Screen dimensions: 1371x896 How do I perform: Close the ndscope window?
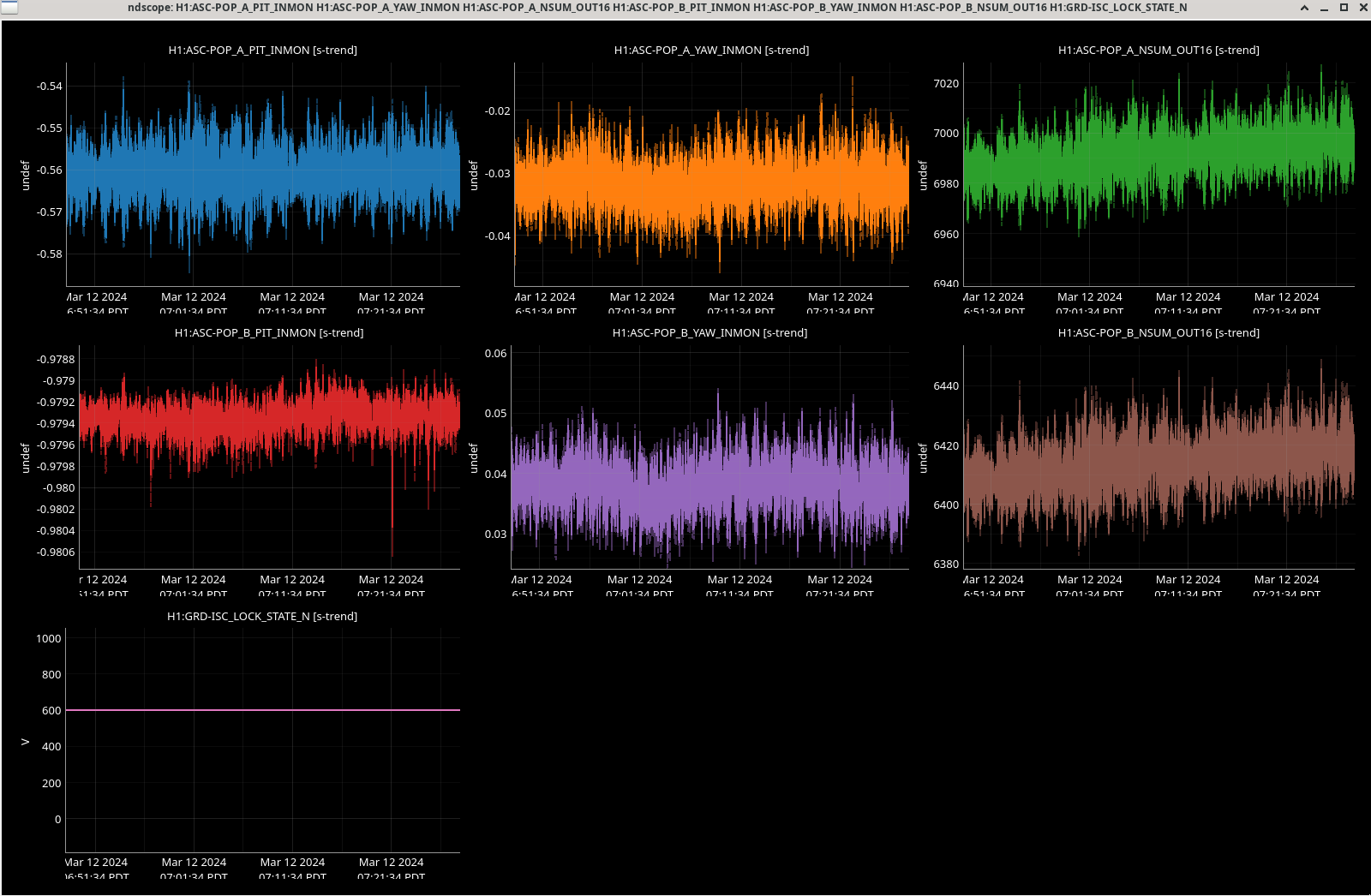tap(1363, 8)
